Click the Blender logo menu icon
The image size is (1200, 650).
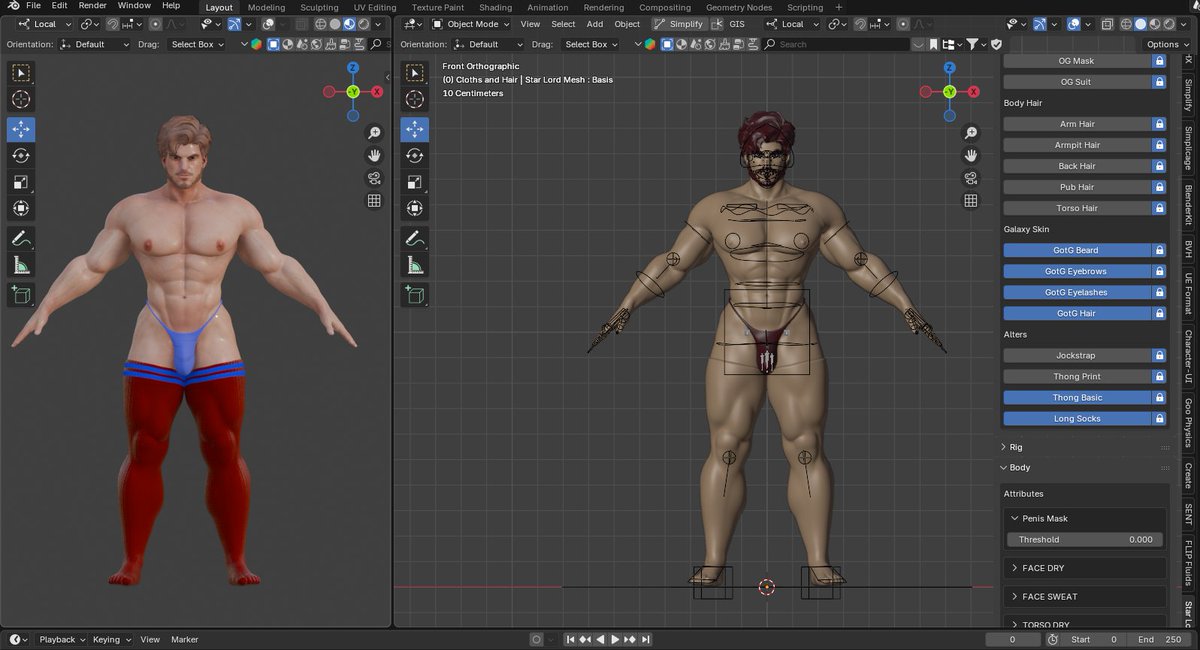[x=12, y=6]
